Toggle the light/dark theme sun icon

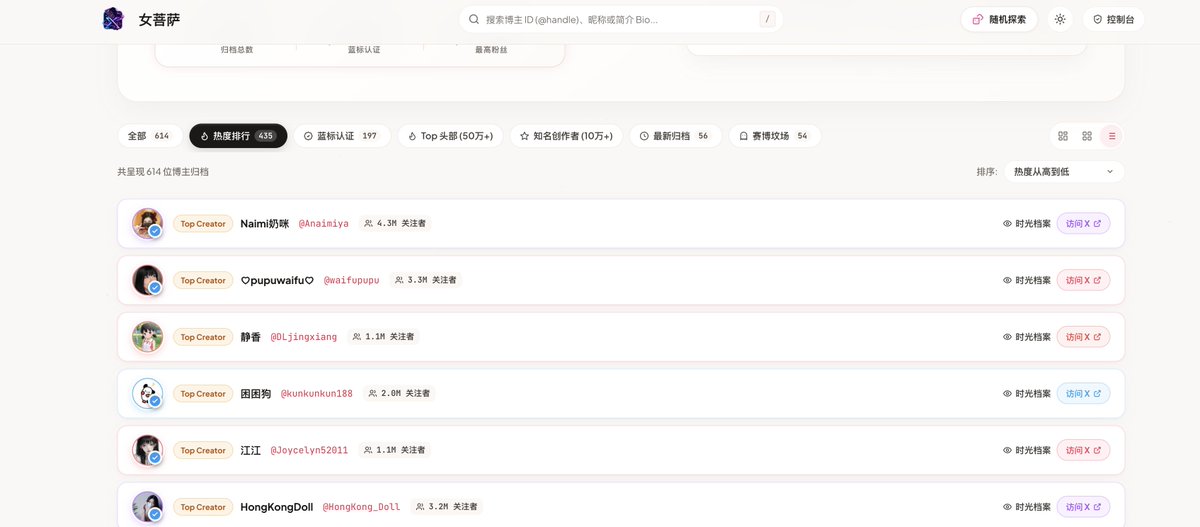coord(1060,19)
